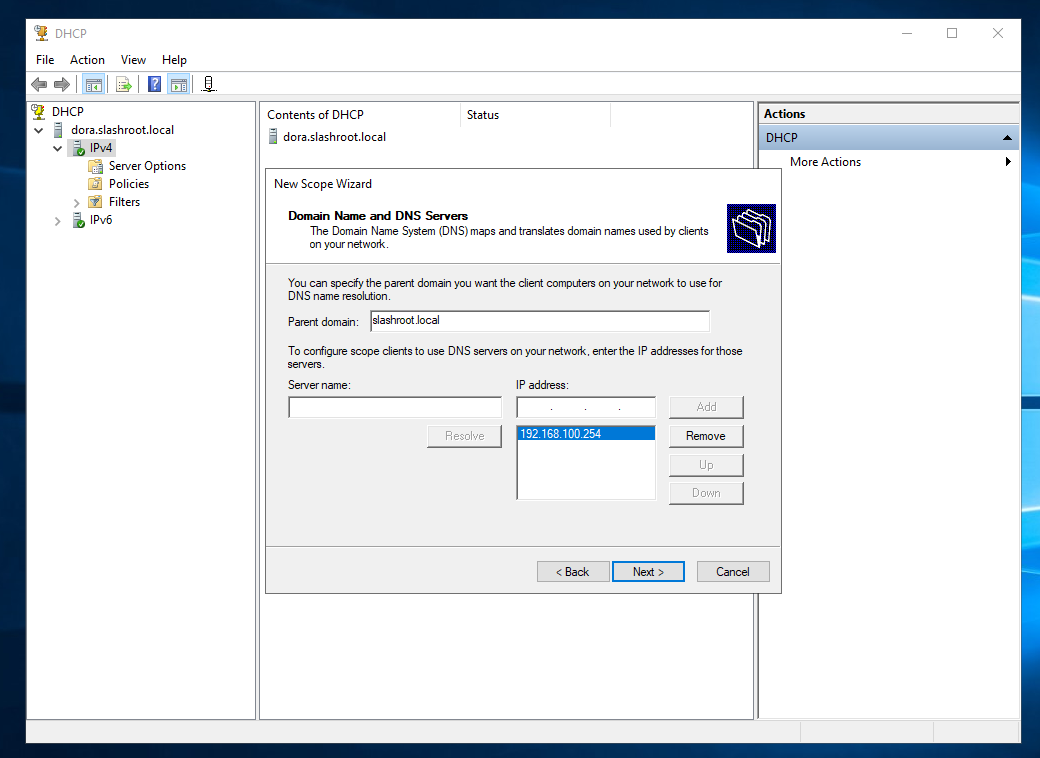Collapse the IPv4 tree node
The width and height of the screenshot is (1040, 758).
tap(58, 148)
